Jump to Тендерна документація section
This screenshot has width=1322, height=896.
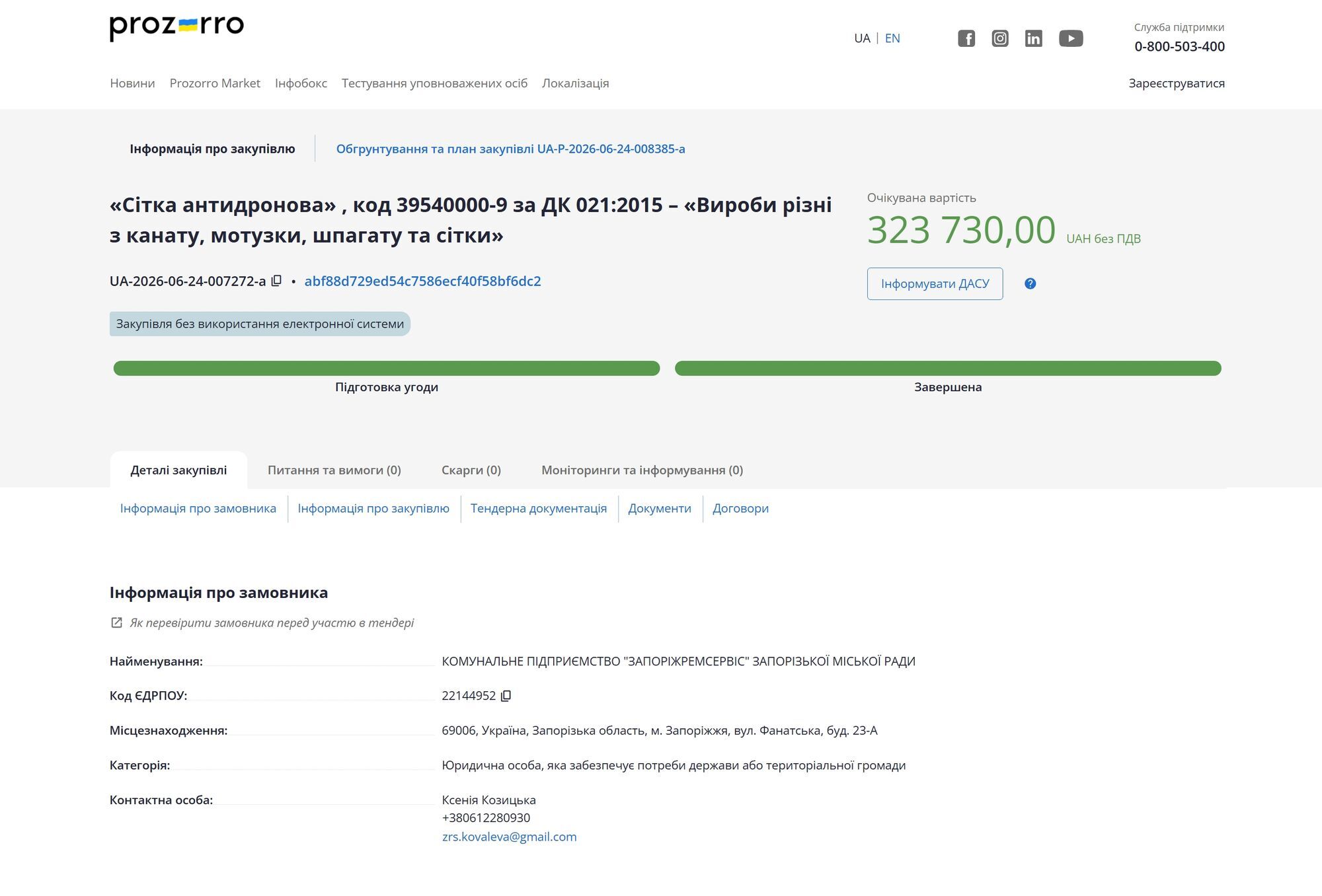coord(539,508)
